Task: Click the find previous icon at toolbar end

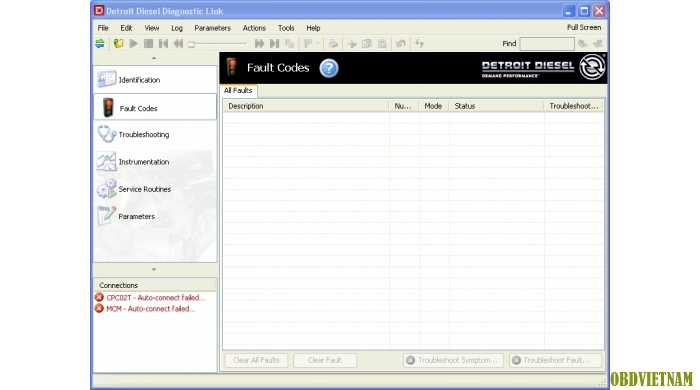Action: pos(598,44)
